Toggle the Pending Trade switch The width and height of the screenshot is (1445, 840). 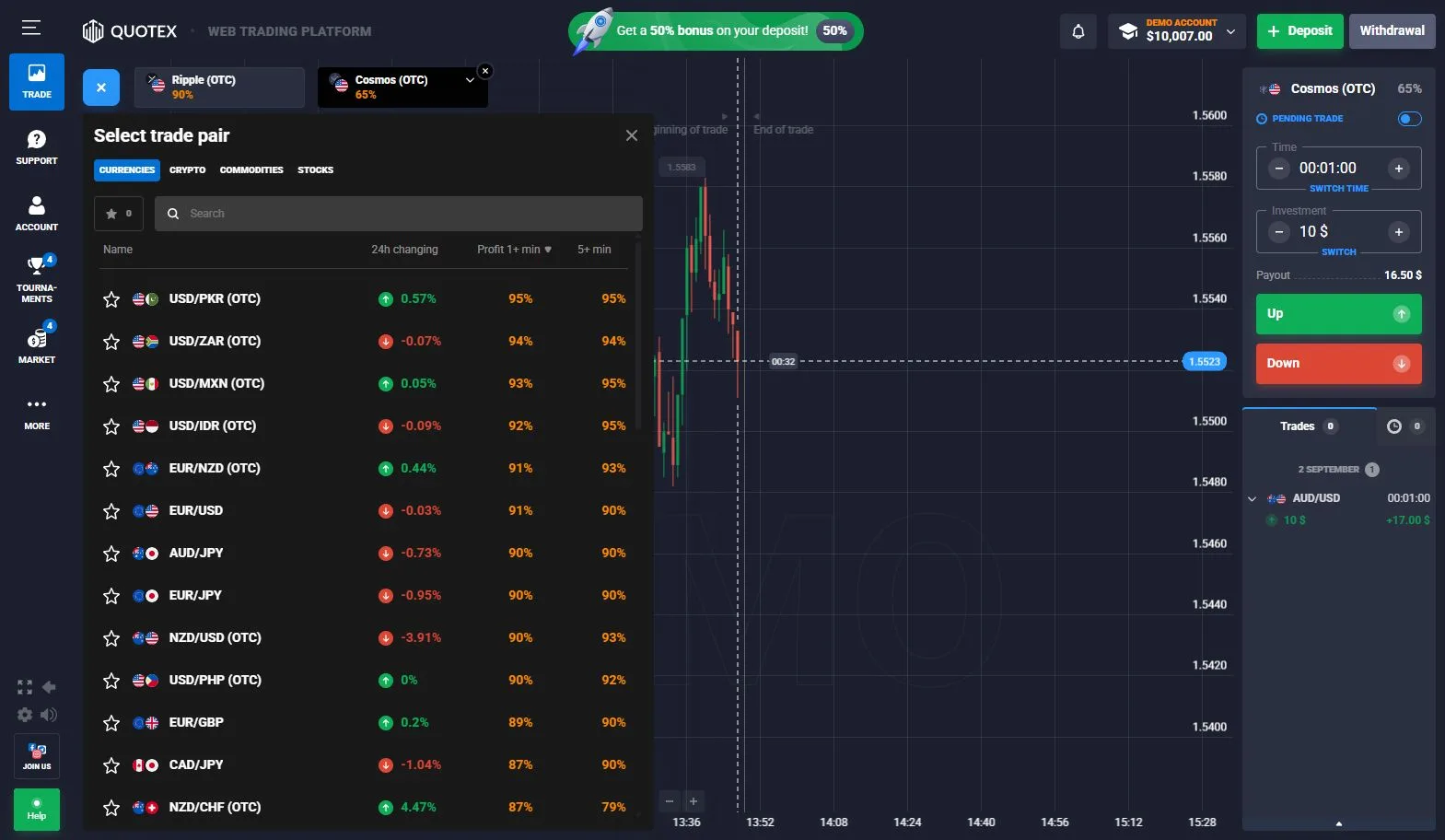1409,119
